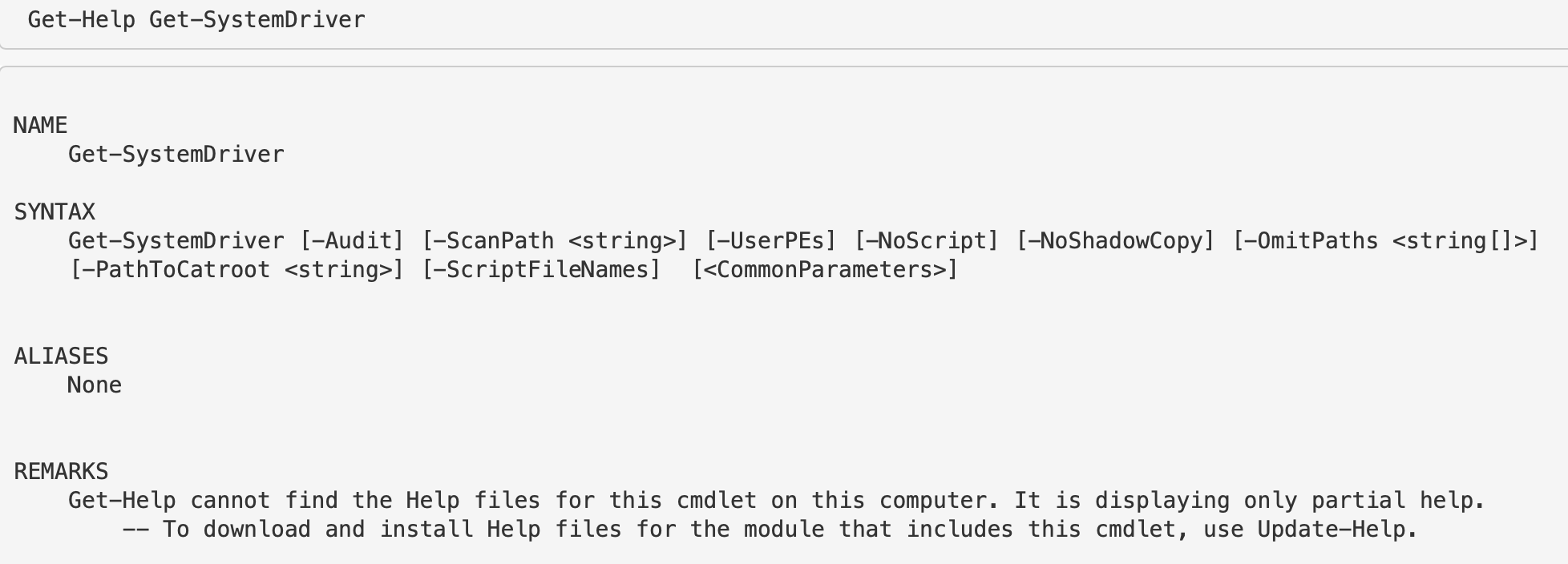Click the [-NoScript] switch parameter
The image size is (1568, 564).
[x=926, y=241]
